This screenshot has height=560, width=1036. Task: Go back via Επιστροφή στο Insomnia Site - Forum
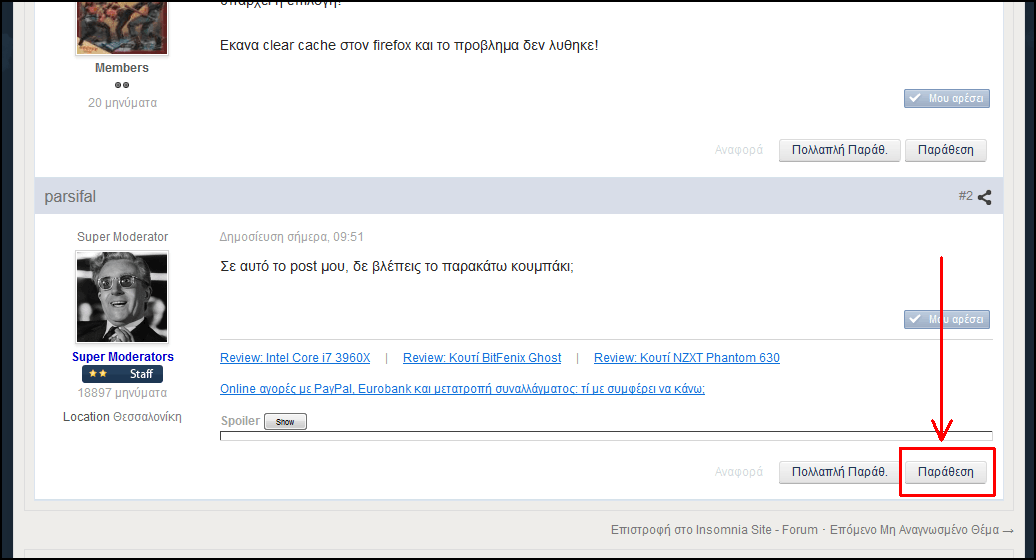[714, 530]
